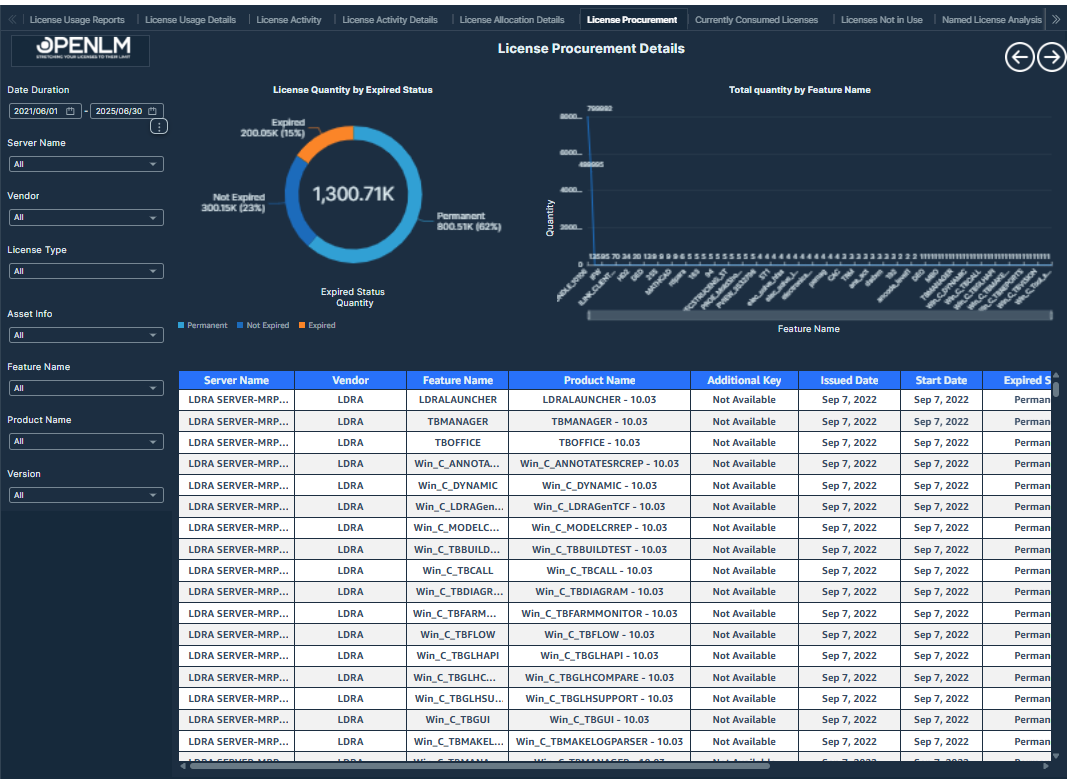Screen dimensions: 1067x779
Task: Toggle Expired legend item
Action: 317,325
